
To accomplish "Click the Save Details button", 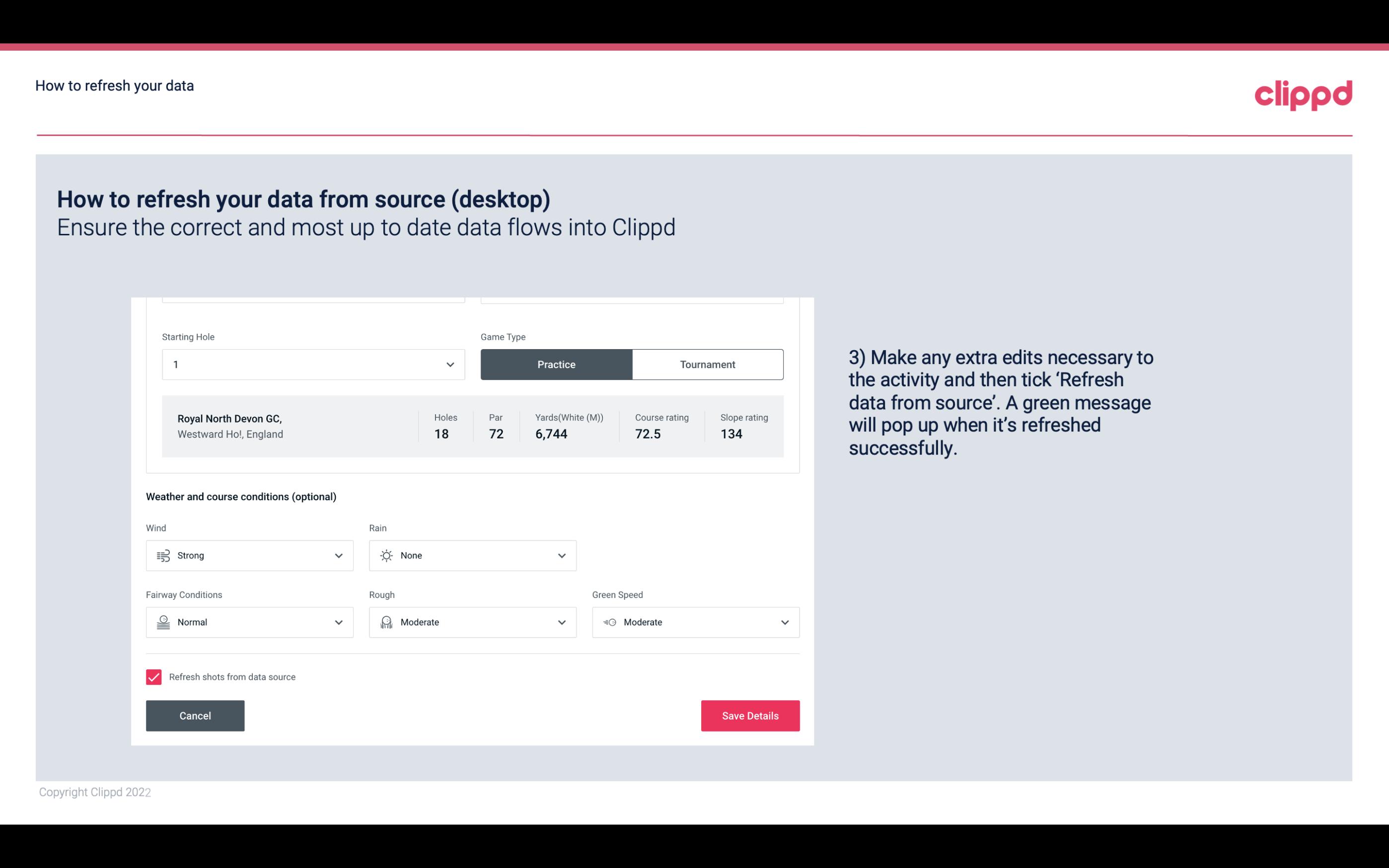I will click(749, 715).
